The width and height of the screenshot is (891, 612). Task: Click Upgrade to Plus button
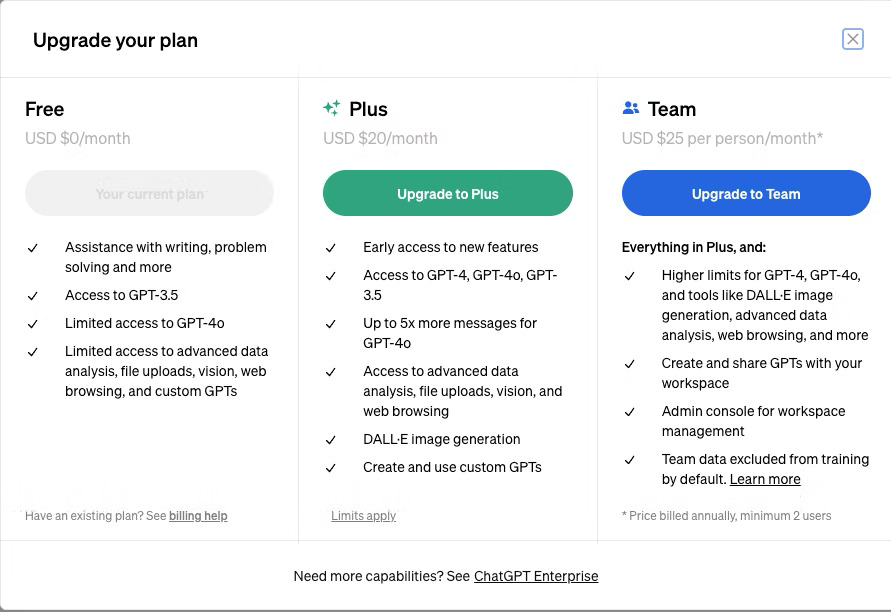click(x=448, y=193)
